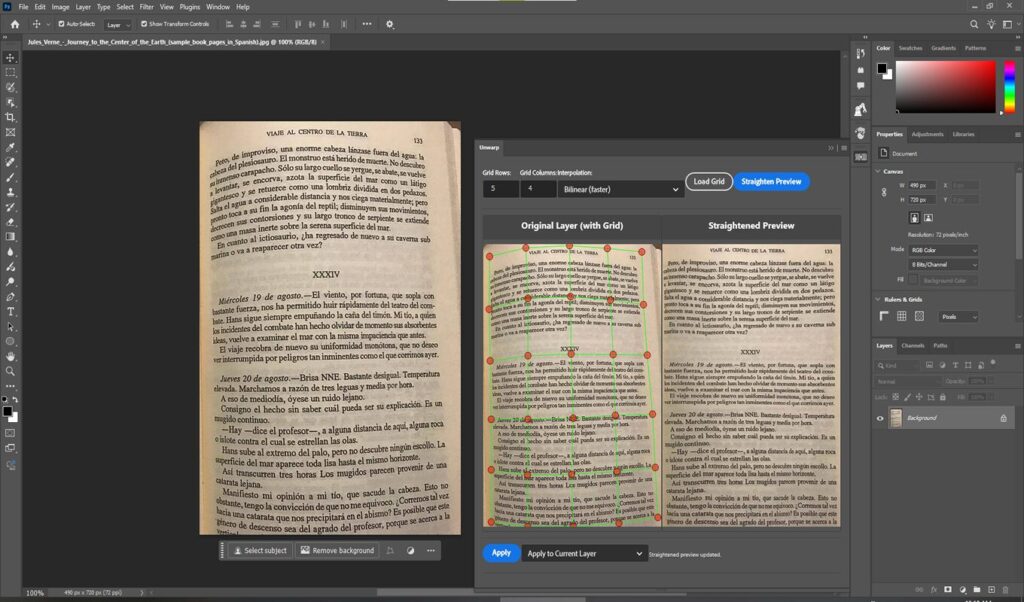Click the Load Grid button
1024x602 pixels.
(x=709, y=182)
